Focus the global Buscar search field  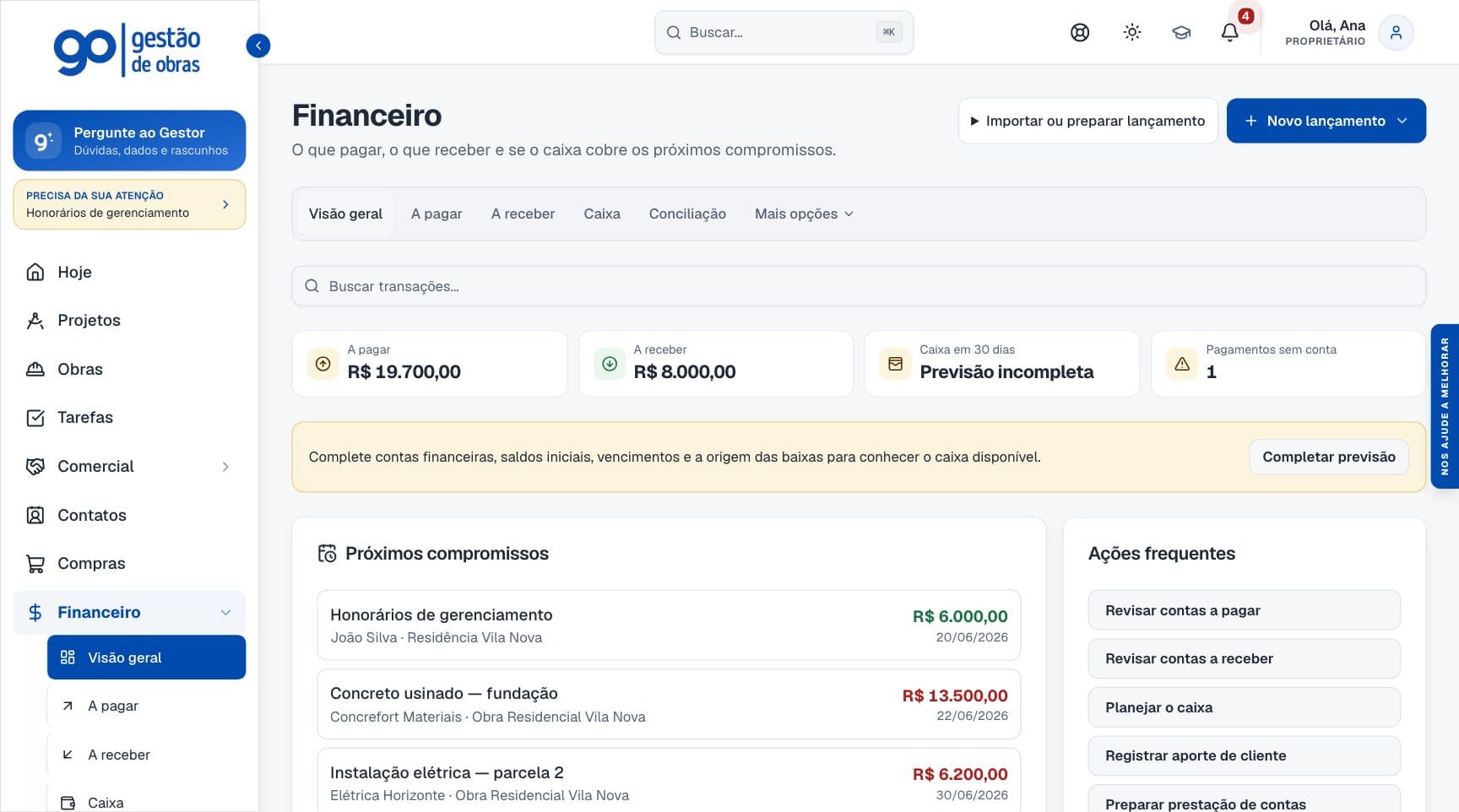click(x=784, y=33)
